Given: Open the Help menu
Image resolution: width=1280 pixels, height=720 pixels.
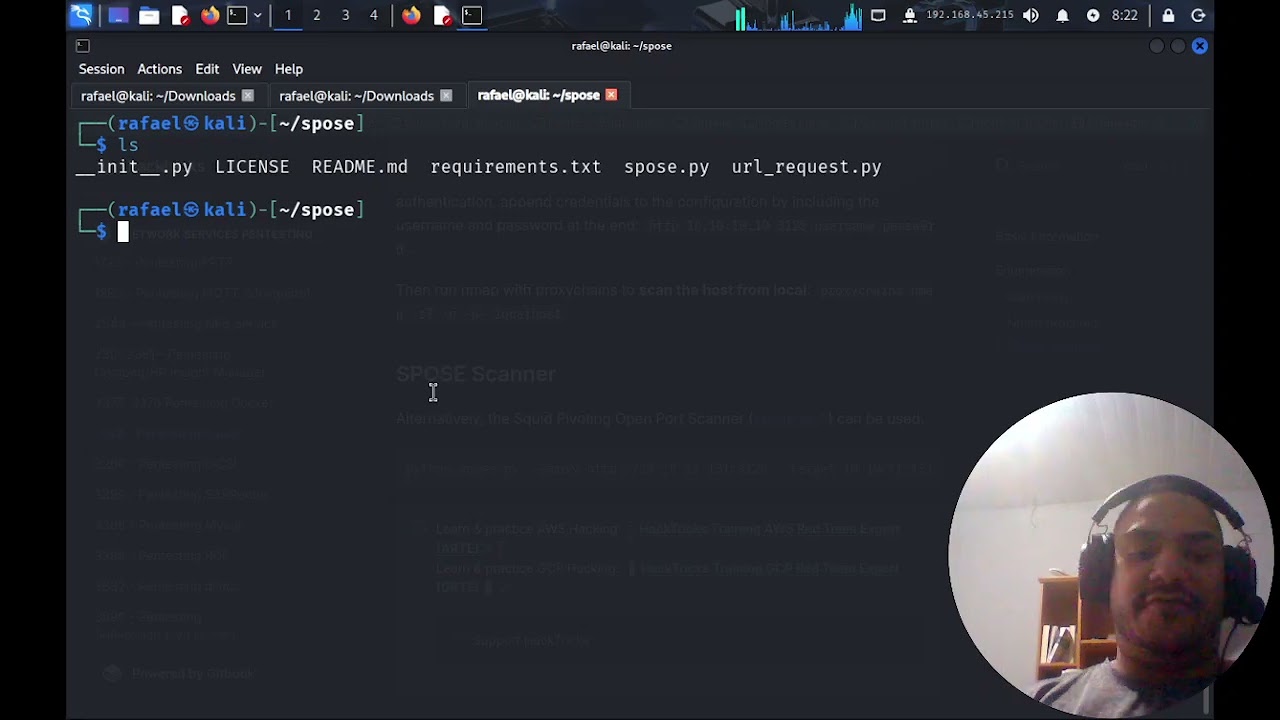Looking at the screenshot, I should (x=289, y=69).
